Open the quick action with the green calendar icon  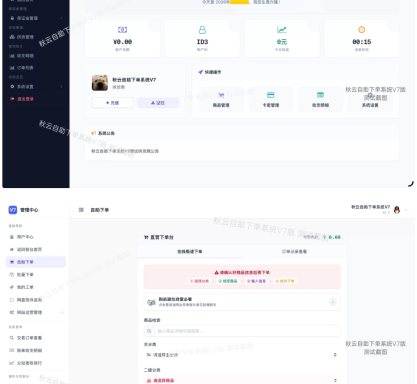[320, 99]
